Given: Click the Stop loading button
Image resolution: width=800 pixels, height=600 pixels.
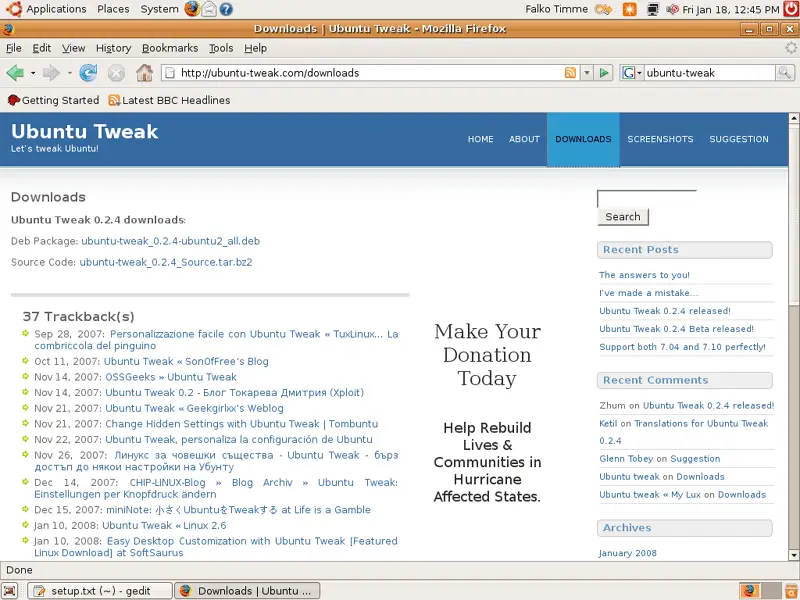Looking at the screenshot, I should coord(116,73).
